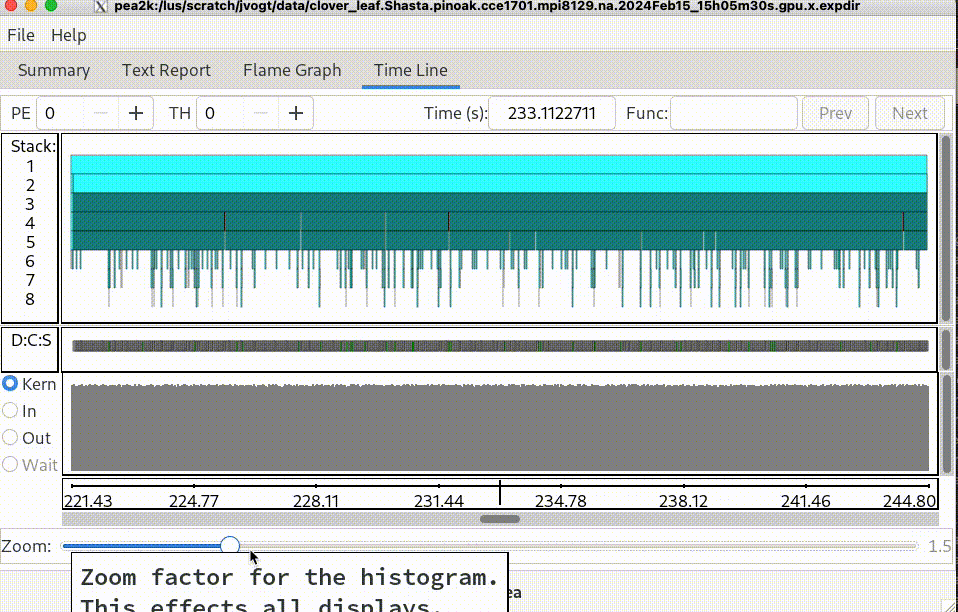Select the Out radio button
This screenshot has width=958, height=612.
click(x=11, y=438)
